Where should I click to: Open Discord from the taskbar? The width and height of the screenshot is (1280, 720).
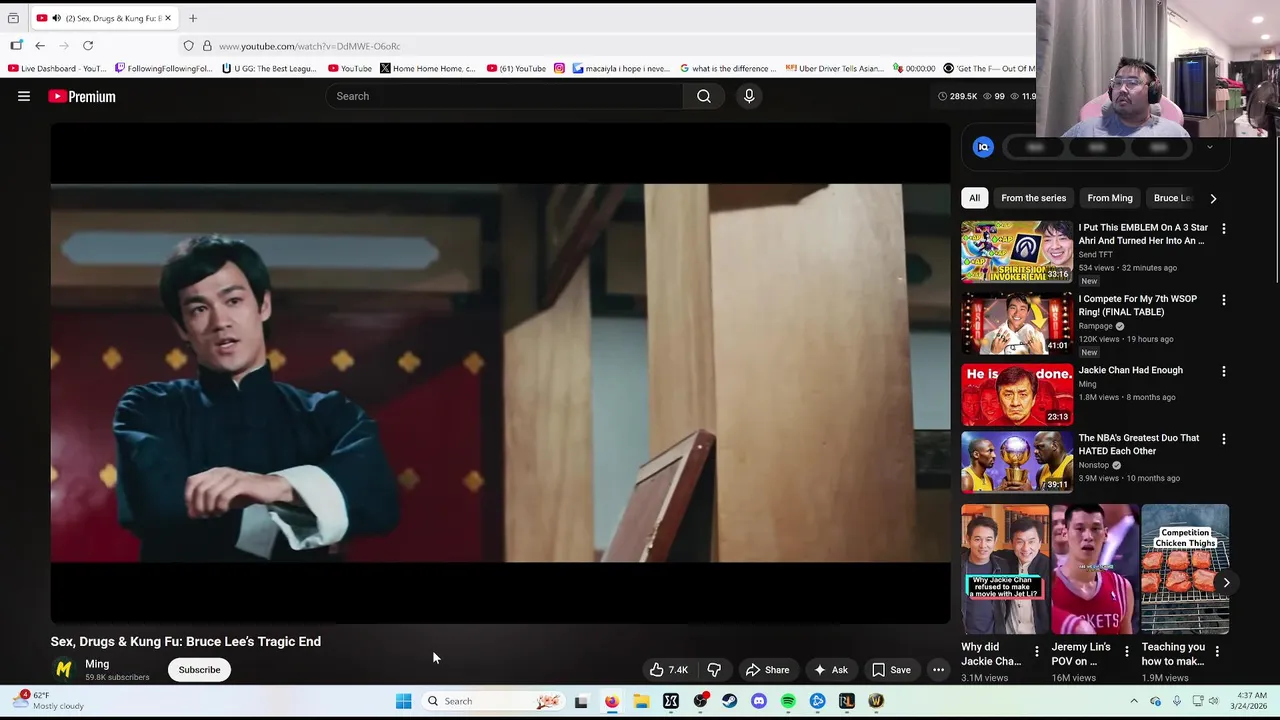(759, 701)
